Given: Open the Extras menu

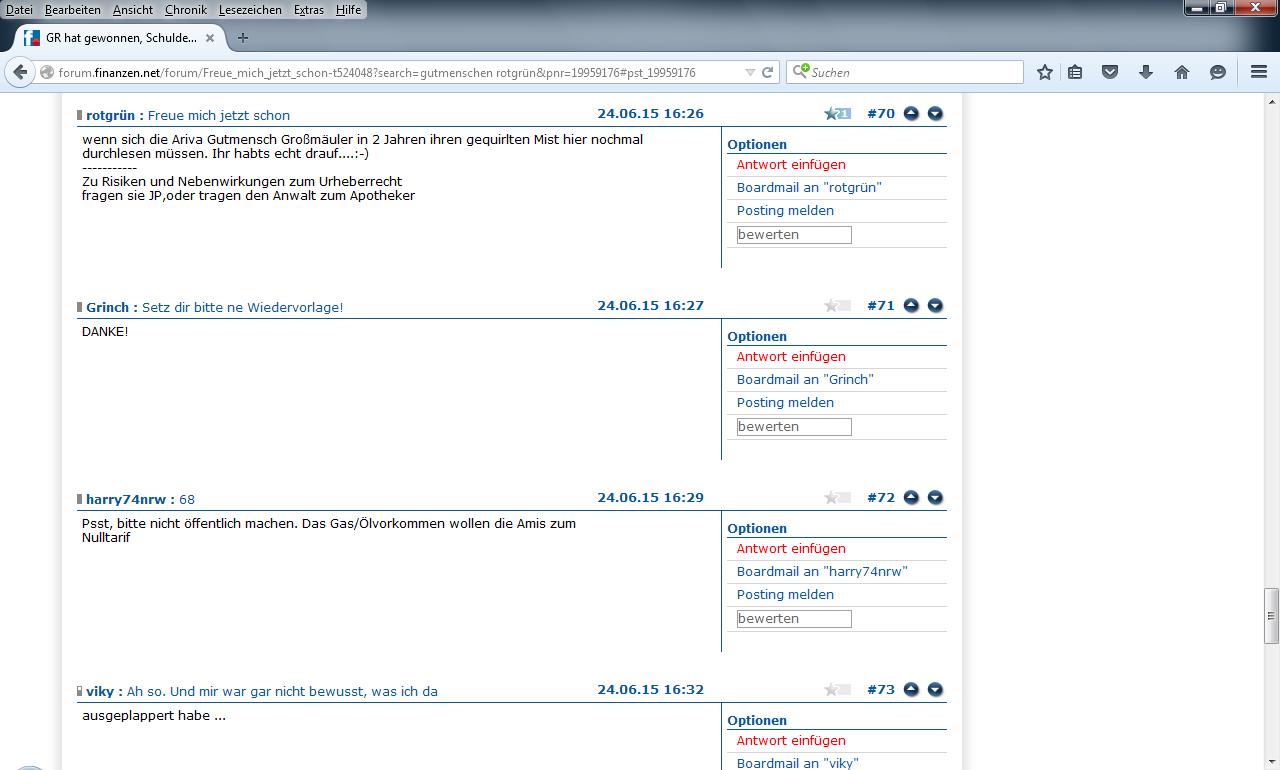Looking at the screenshot, I should 309,10.
